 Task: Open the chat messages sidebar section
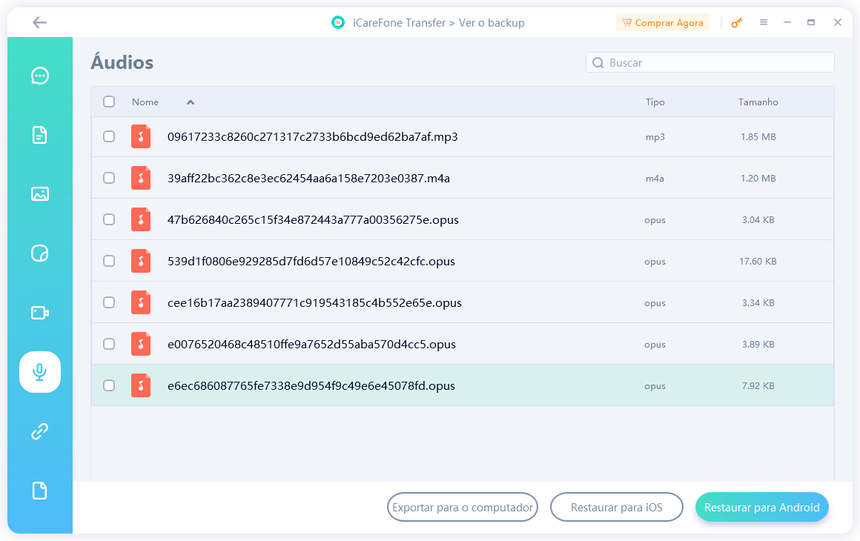coord(40,76)
